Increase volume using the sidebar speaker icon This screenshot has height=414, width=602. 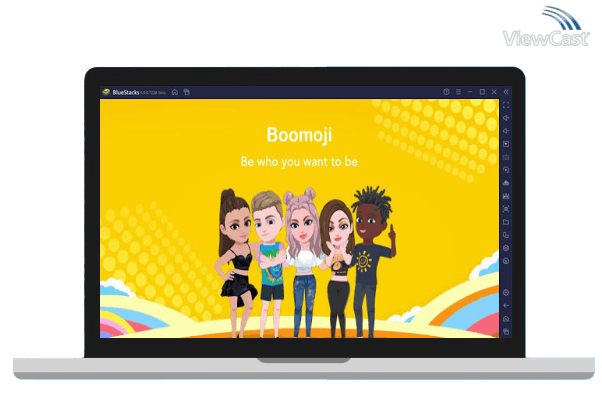coord(506,118)
